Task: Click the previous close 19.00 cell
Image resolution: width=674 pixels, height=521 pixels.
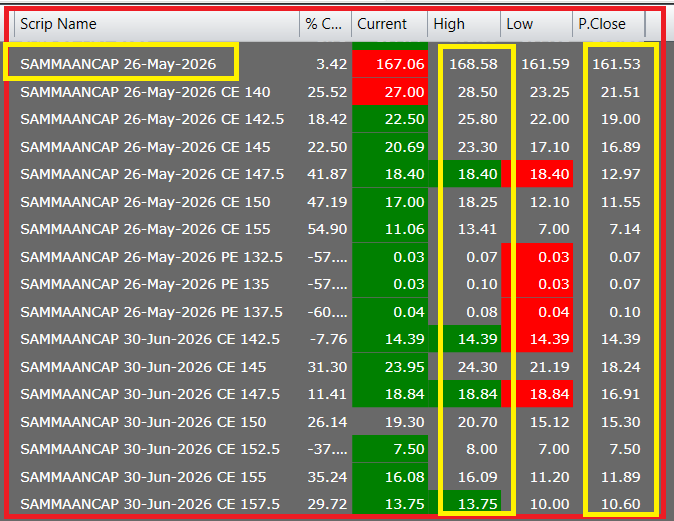Action: click(x=610, y=119)
